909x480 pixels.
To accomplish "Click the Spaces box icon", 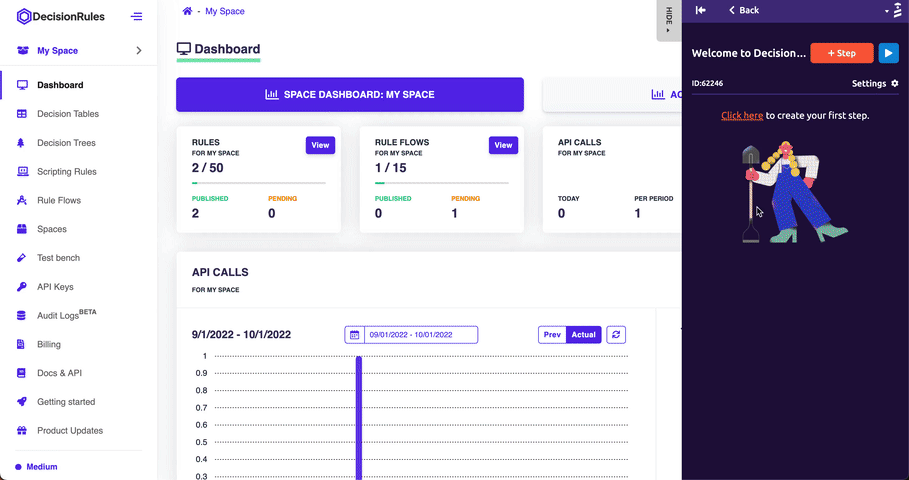I will pyautogui.click(x=21, y=229).
